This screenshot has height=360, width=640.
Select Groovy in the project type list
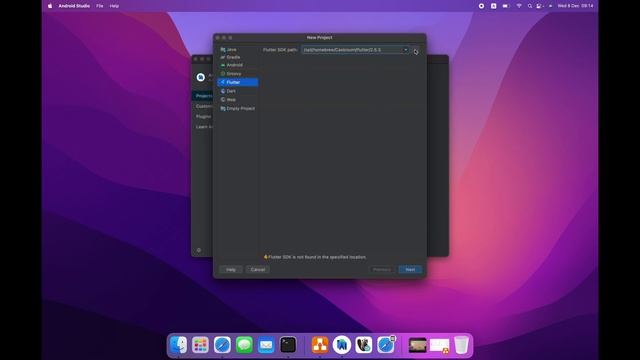coord(238,73)
